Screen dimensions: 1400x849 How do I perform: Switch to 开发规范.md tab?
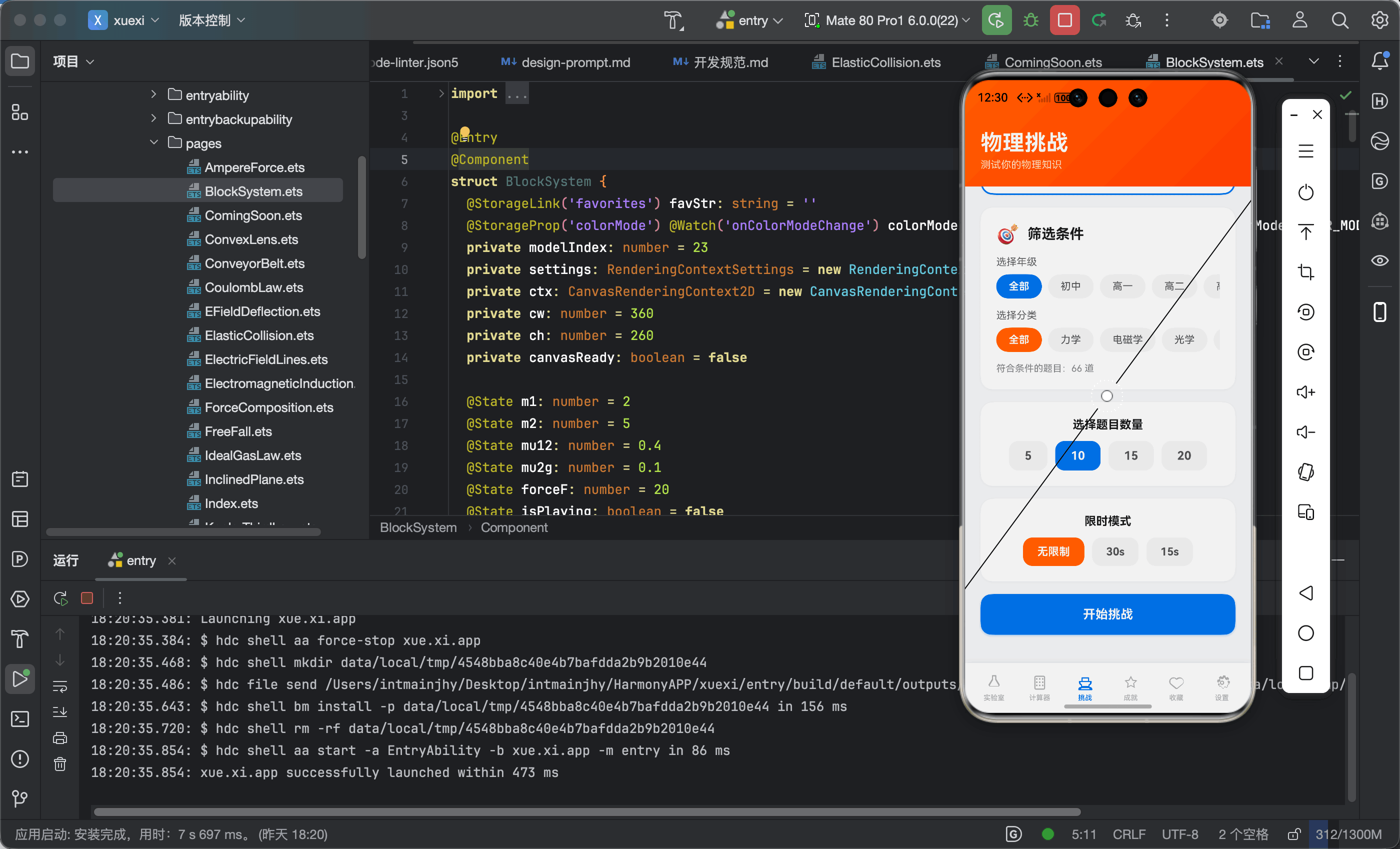point(720,62)
